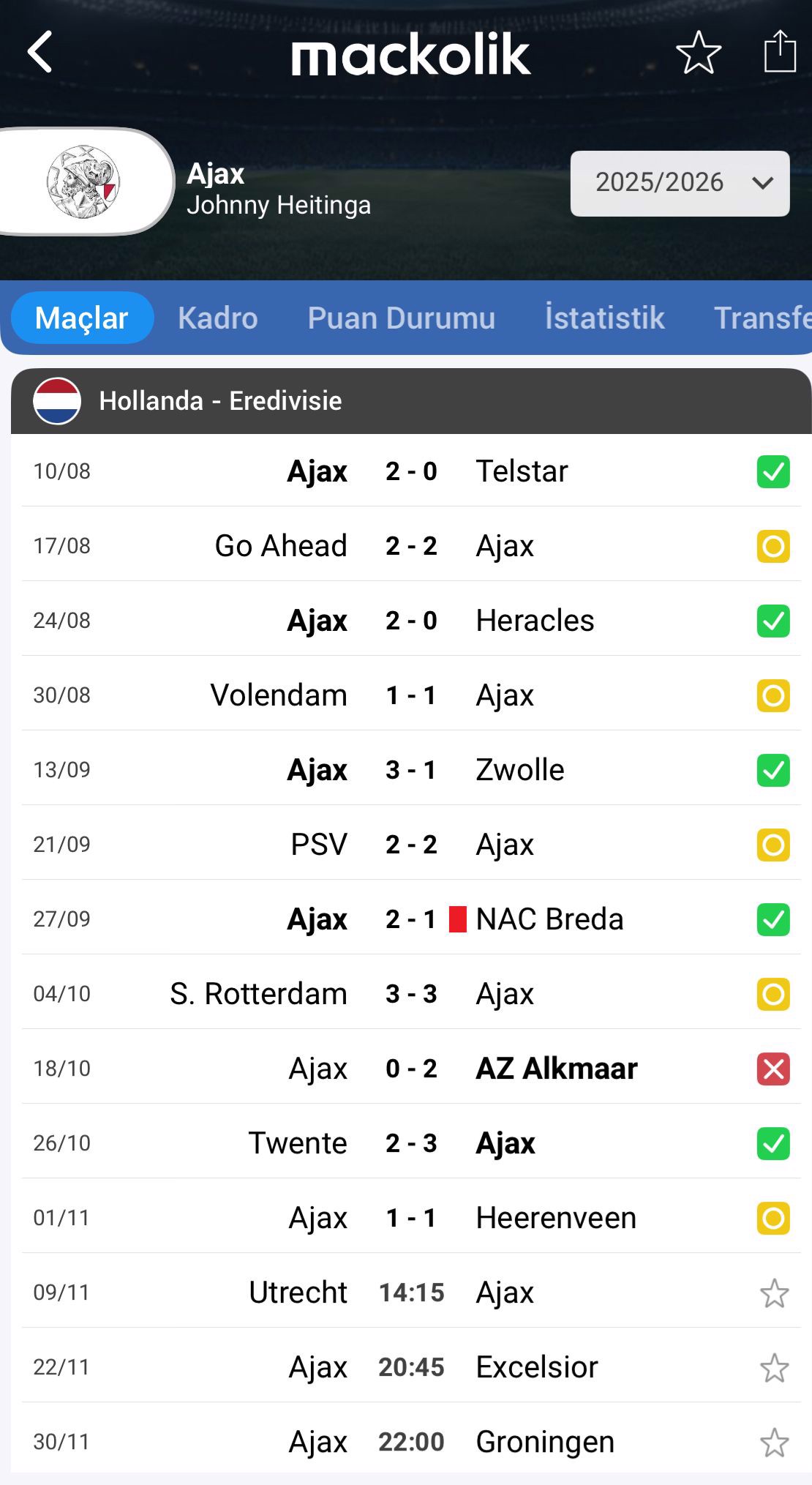Tap the share icon in header
The image size is (812, 1485).
(x=780, y=51)
